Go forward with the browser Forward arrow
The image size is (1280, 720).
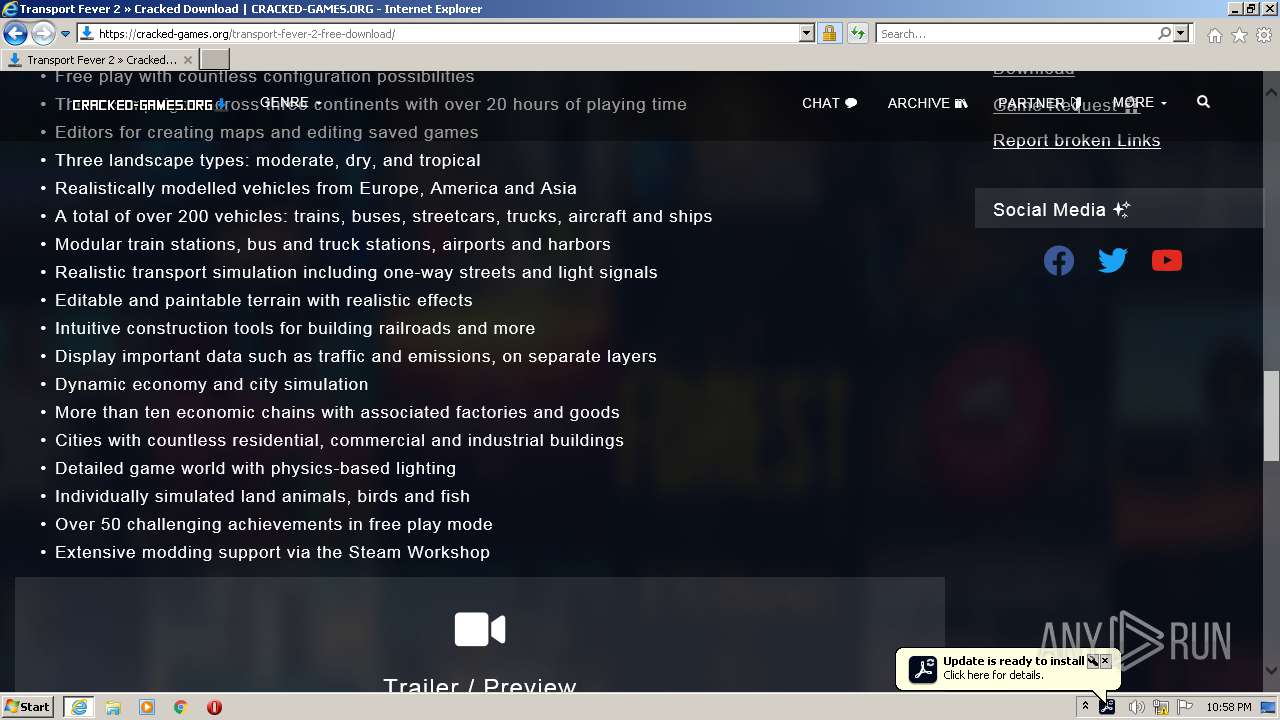tap(43, 34)
